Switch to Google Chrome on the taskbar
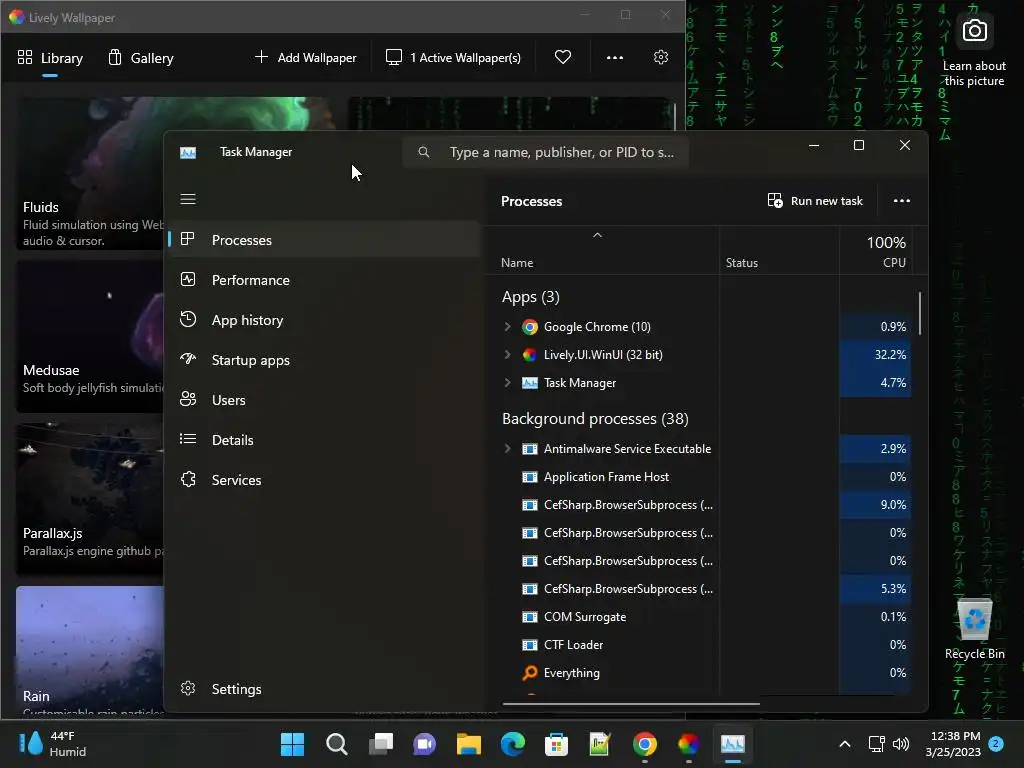1024x768 pixels. tap(645, 744)
